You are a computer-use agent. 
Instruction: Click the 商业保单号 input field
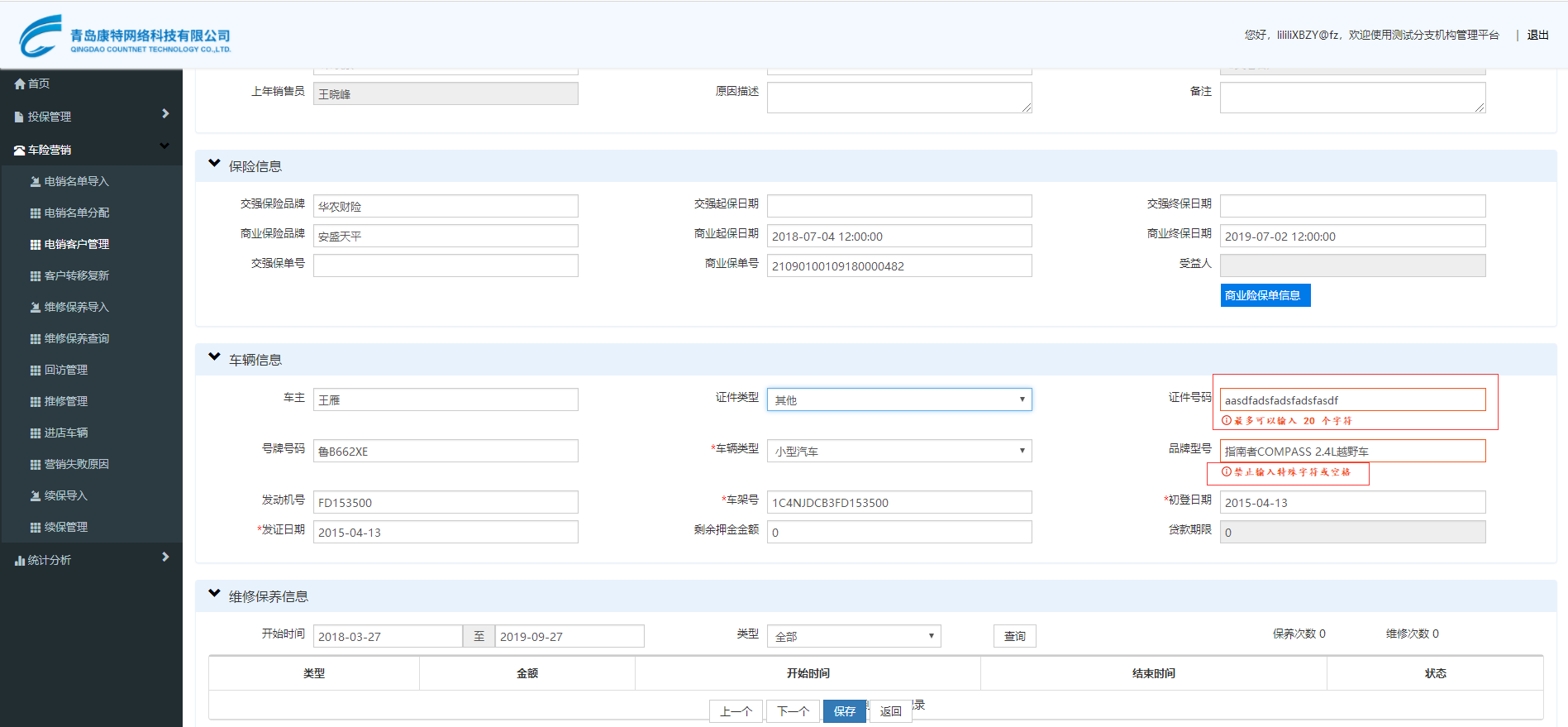(x=899, y=265)
